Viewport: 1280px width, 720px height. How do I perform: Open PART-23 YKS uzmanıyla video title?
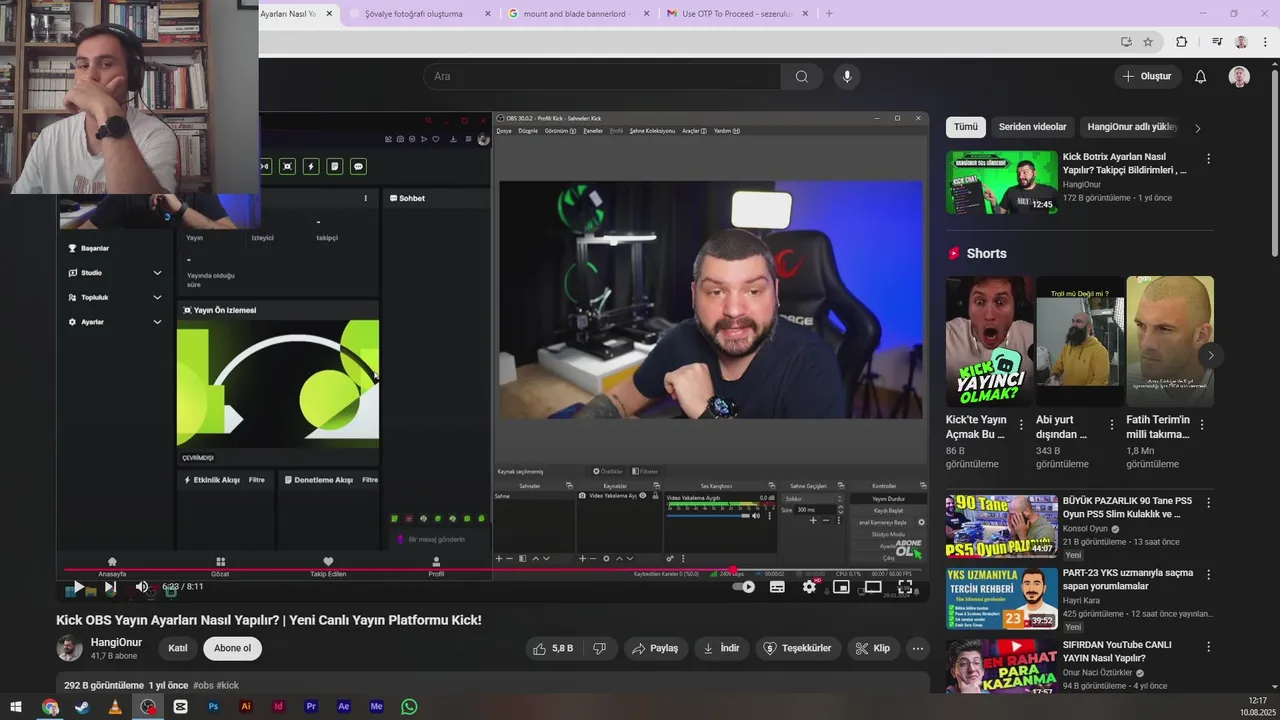[x=1127, y=579]
